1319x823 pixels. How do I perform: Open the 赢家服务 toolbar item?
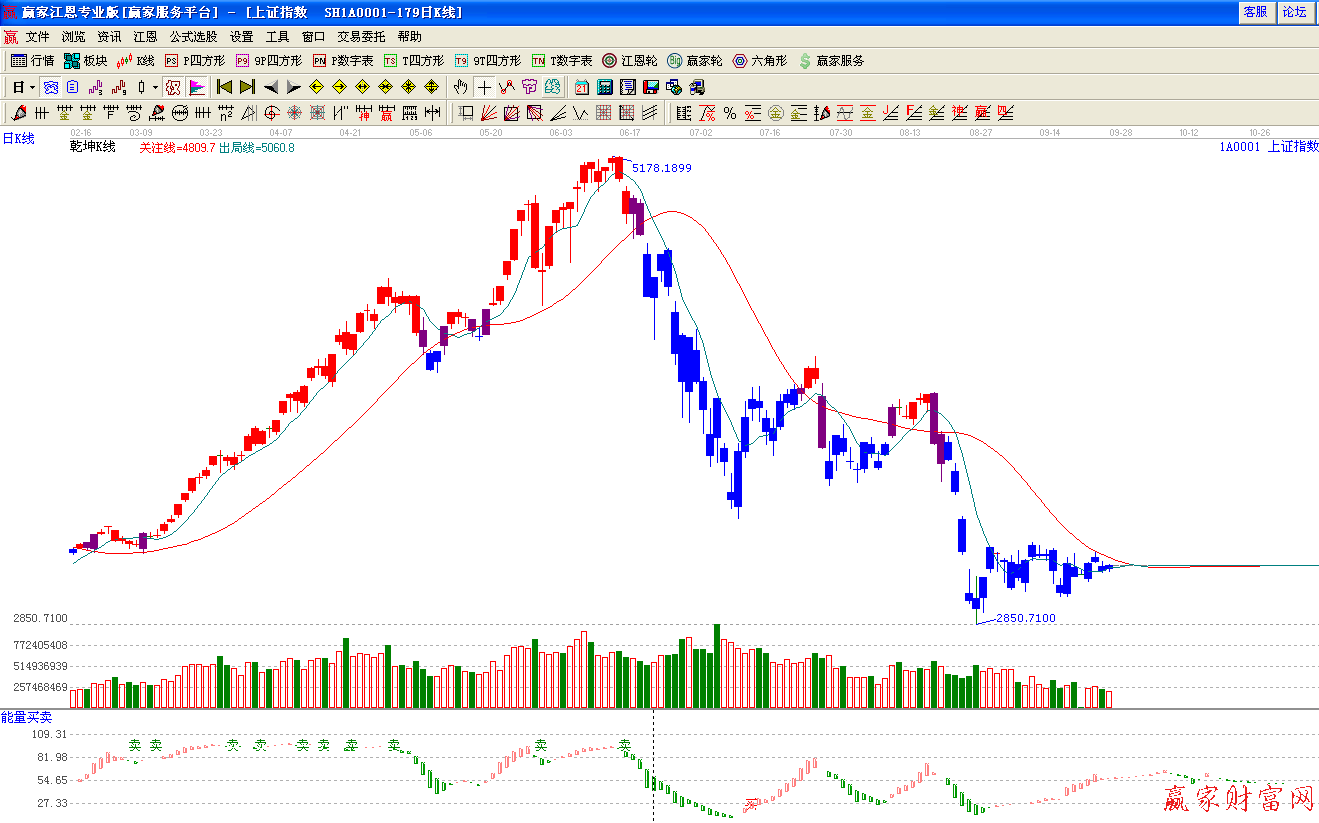click(831, 61)
